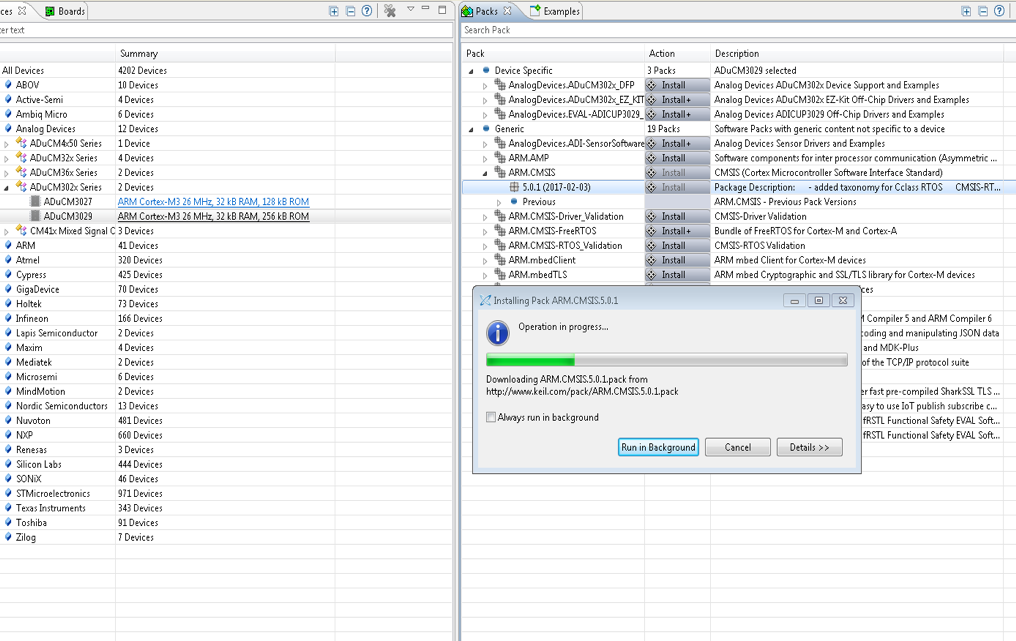The image size is (1016, 641).
Task: Collapse all in the Devices panel toolbar
Action: pyautogui.click(x=351, y=11)
